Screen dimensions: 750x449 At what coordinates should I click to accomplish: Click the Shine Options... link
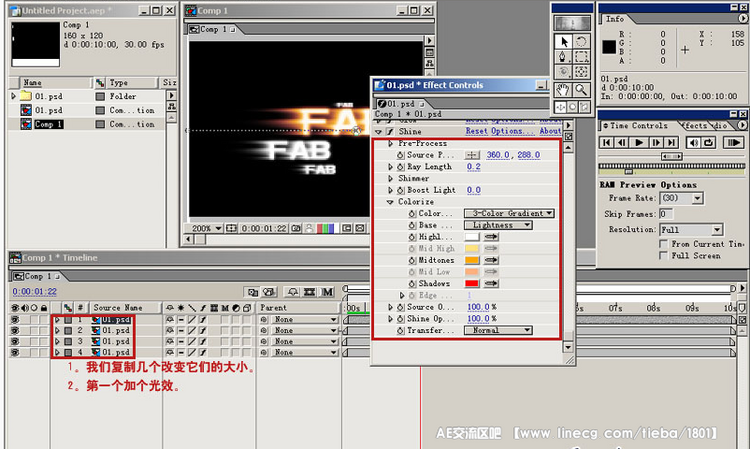click(512, 131)
